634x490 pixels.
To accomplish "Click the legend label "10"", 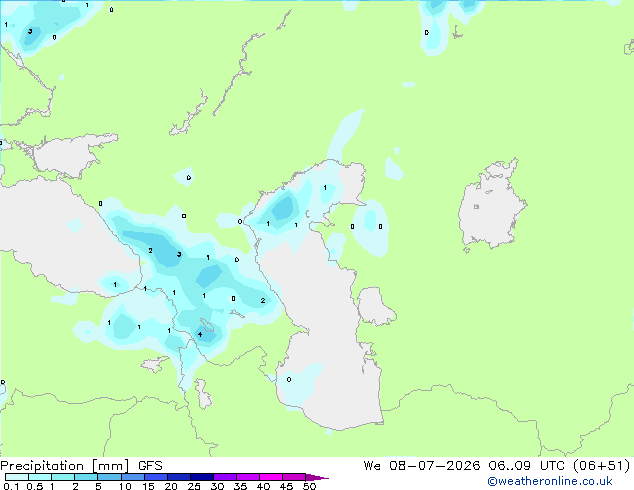I will pos(125,486).
